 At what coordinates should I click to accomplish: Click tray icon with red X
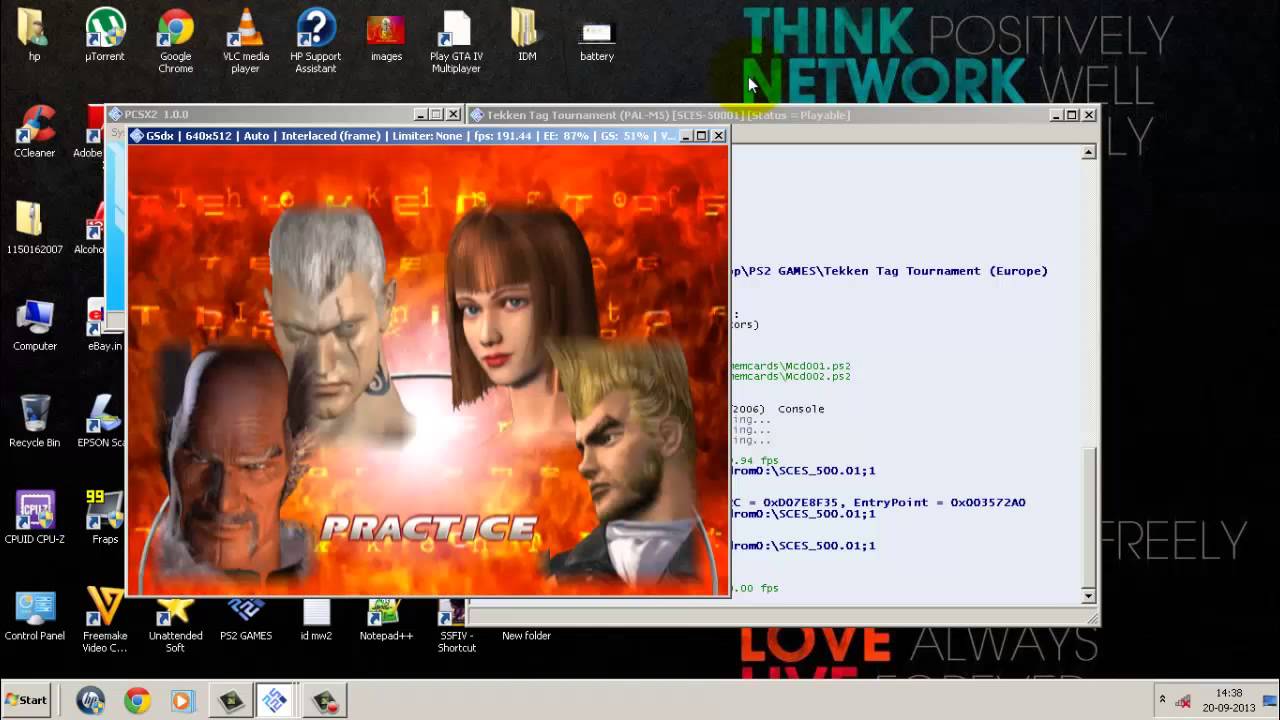click(1183, 701)
